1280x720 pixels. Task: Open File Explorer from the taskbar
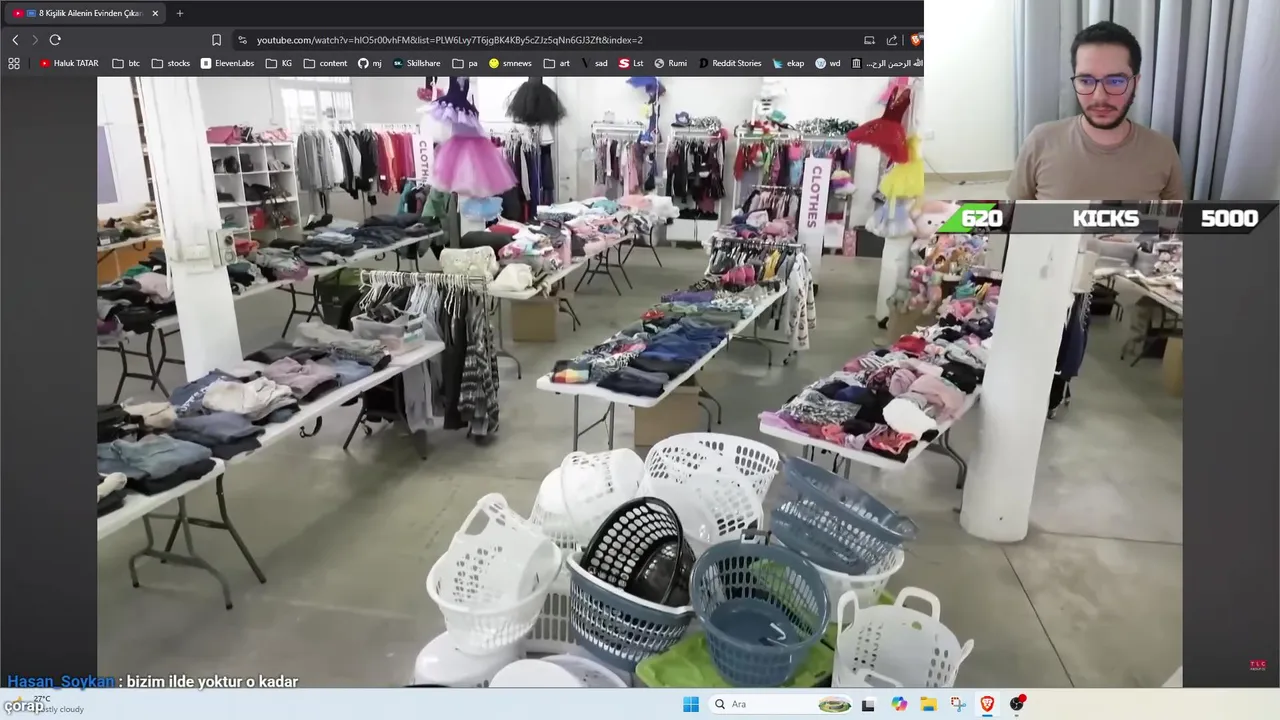[x=928, y=704]
